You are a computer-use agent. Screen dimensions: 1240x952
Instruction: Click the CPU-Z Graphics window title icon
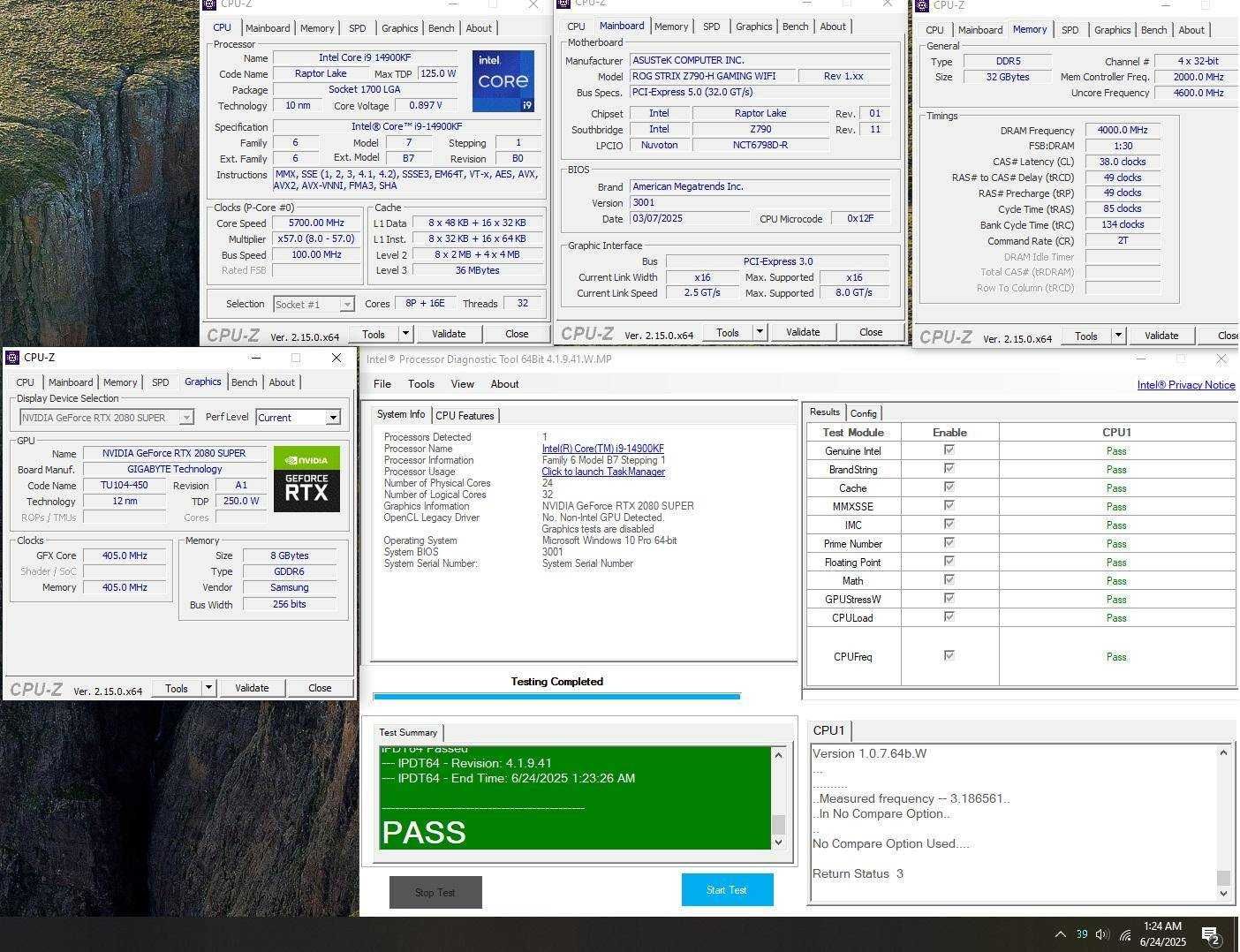(x=12, y=358)
